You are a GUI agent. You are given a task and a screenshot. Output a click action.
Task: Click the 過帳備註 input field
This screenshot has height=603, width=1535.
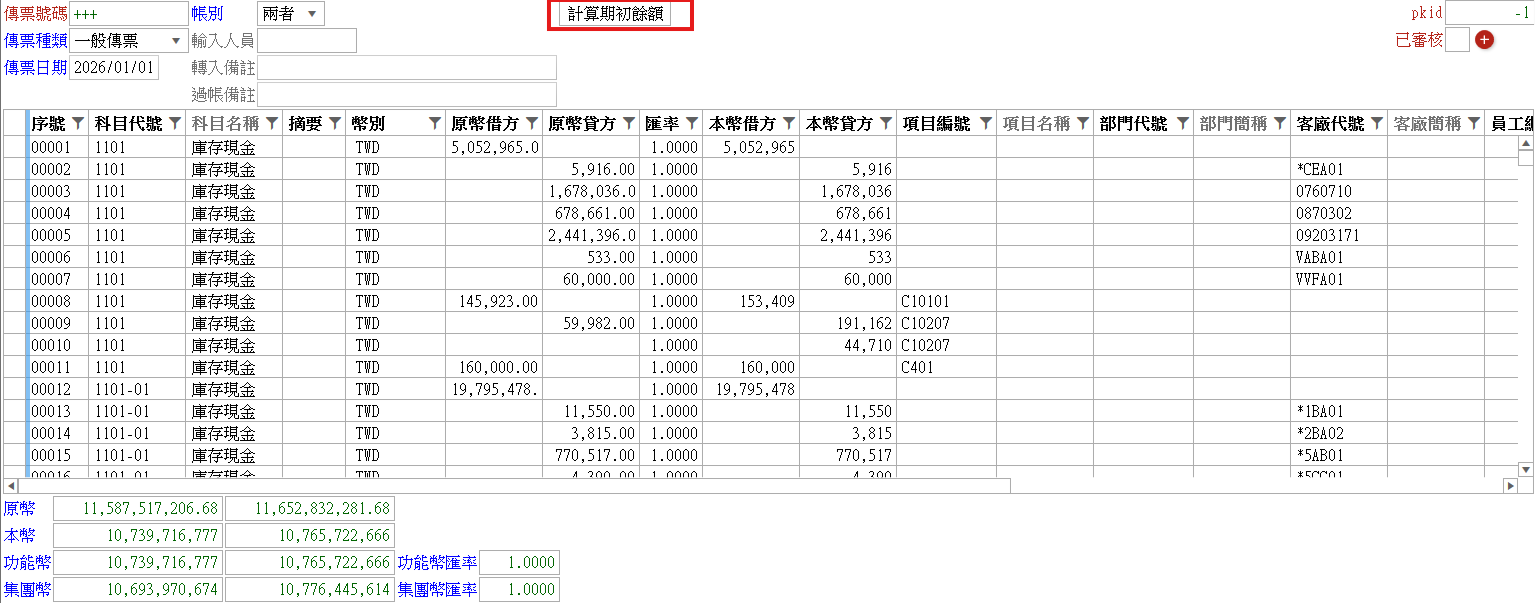[407, 94]
